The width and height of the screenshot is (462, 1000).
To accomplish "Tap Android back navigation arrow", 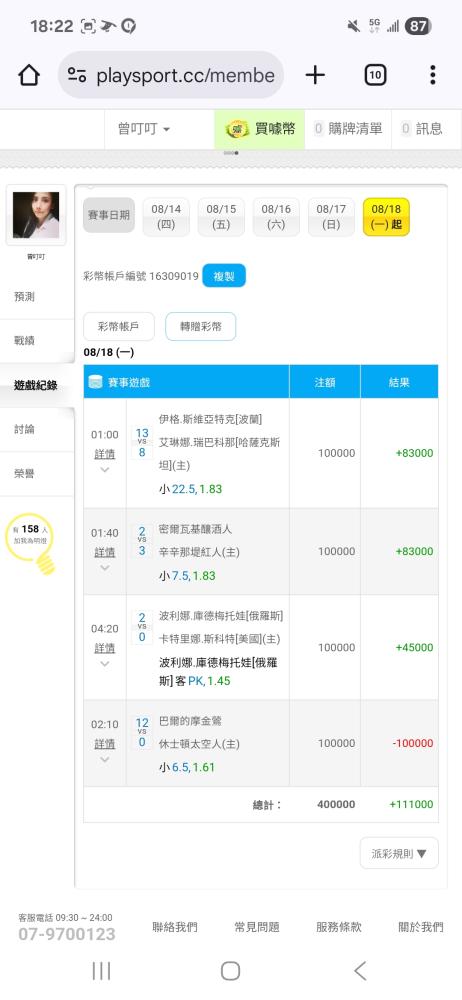I will pos(361,971).
